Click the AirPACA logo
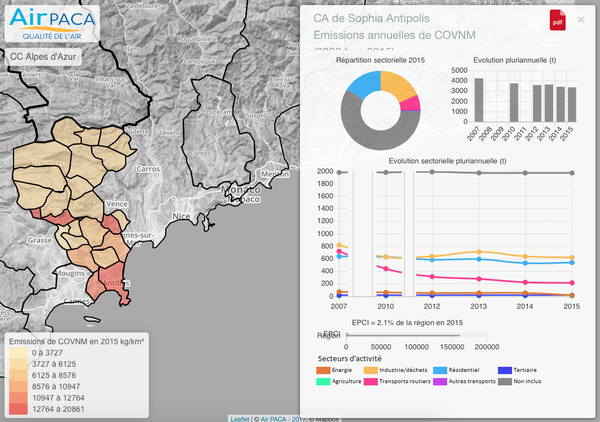 (45, 23)
